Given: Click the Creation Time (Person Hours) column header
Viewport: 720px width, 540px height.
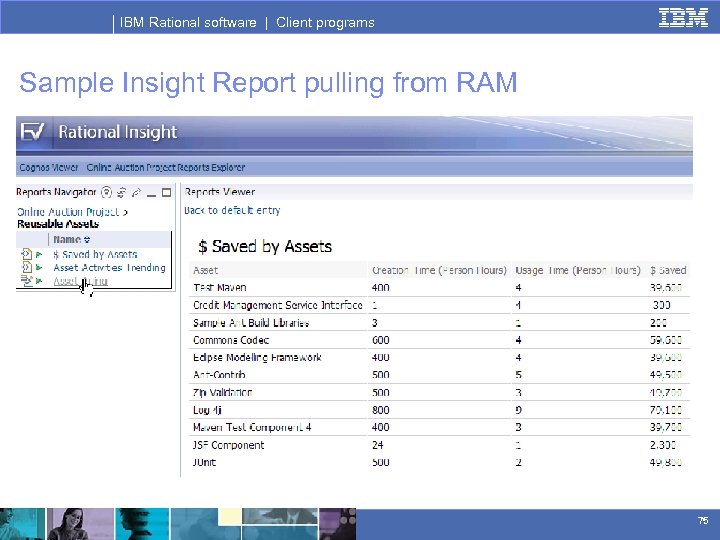Looking at the screenshot, I should [x=439, y=270].
